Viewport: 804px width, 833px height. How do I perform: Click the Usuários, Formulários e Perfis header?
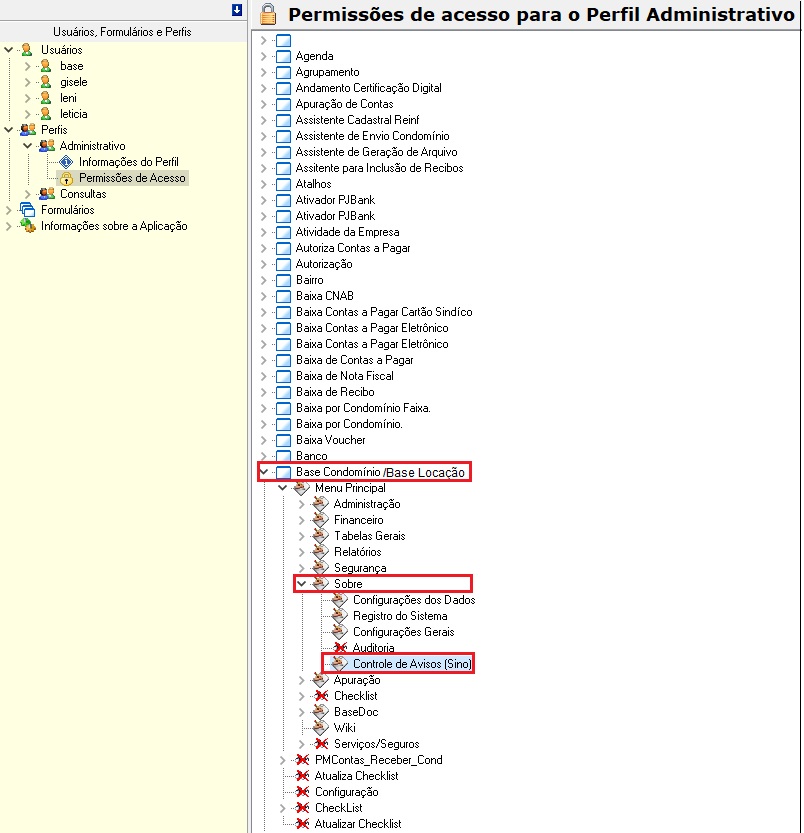tap(122, 32)
